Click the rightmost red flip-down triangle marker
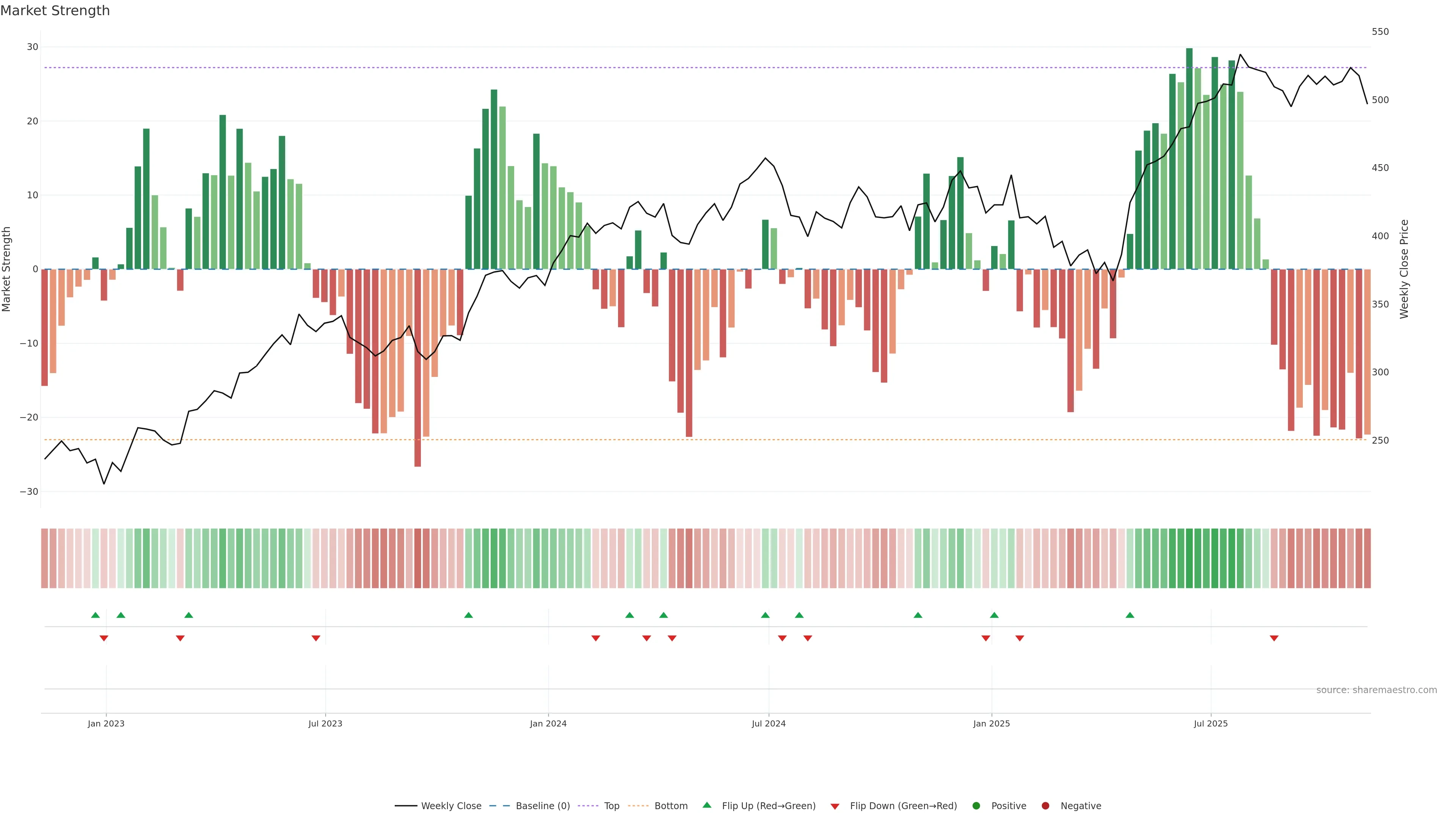 [1274, 638]
